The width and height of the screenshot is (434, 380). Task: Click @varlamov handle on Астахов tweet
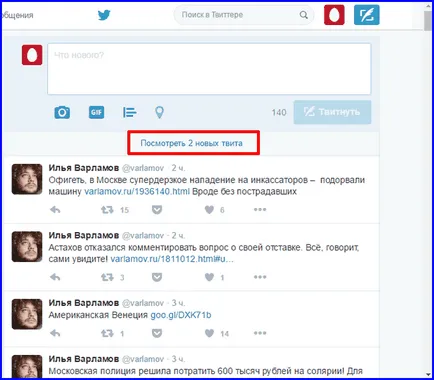tap(143, 236)
